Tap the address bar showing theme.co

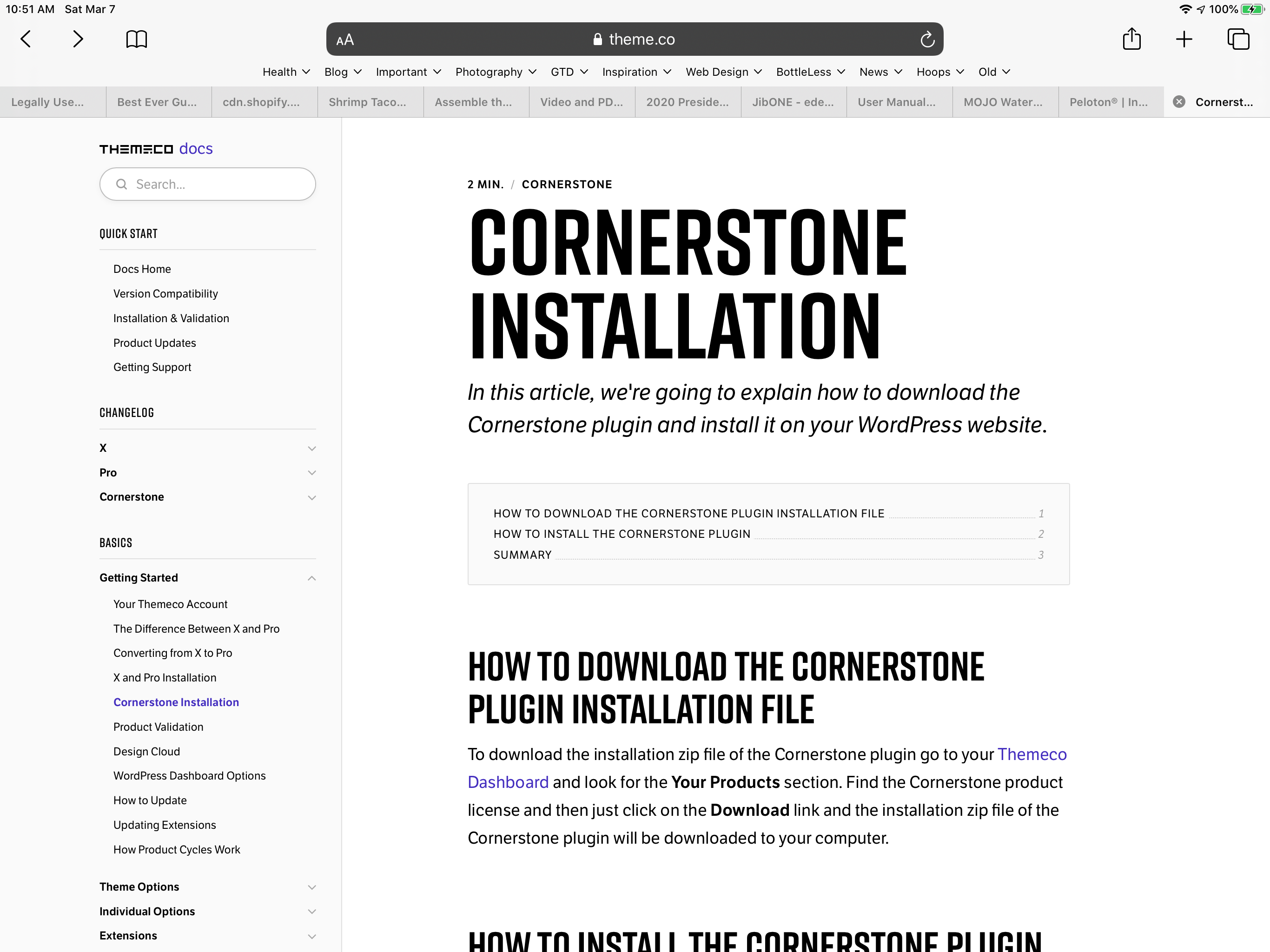(635, 39)
